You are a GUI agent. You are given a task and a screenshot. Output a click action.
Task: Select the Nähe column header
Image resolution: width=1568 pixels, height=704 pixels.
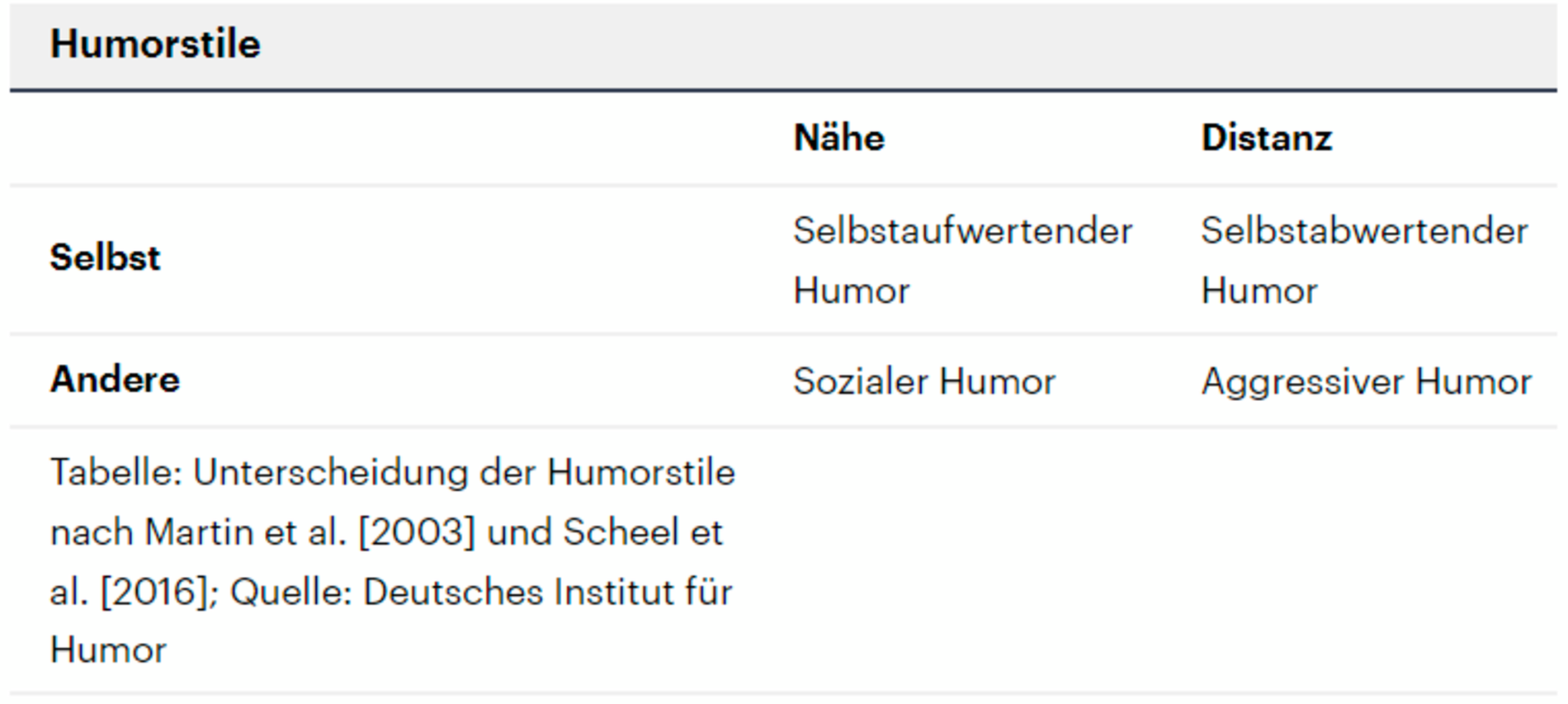(x=838, y=138)
